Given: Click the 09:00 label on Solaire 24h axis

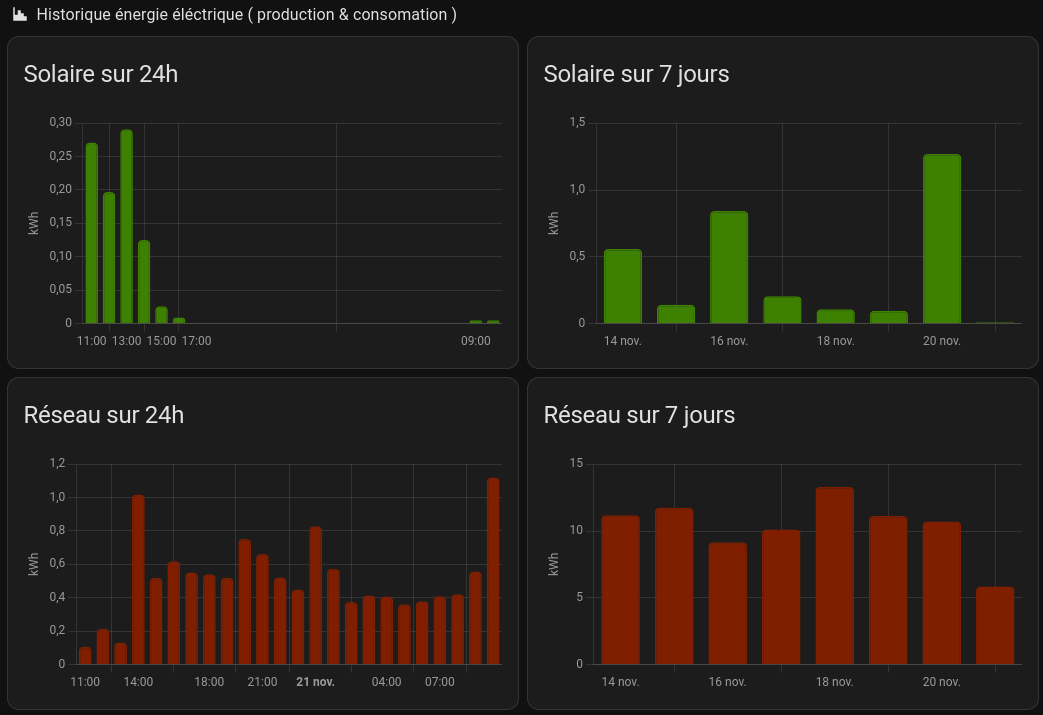Looking at the screenshot, I should tap(476, 341).
